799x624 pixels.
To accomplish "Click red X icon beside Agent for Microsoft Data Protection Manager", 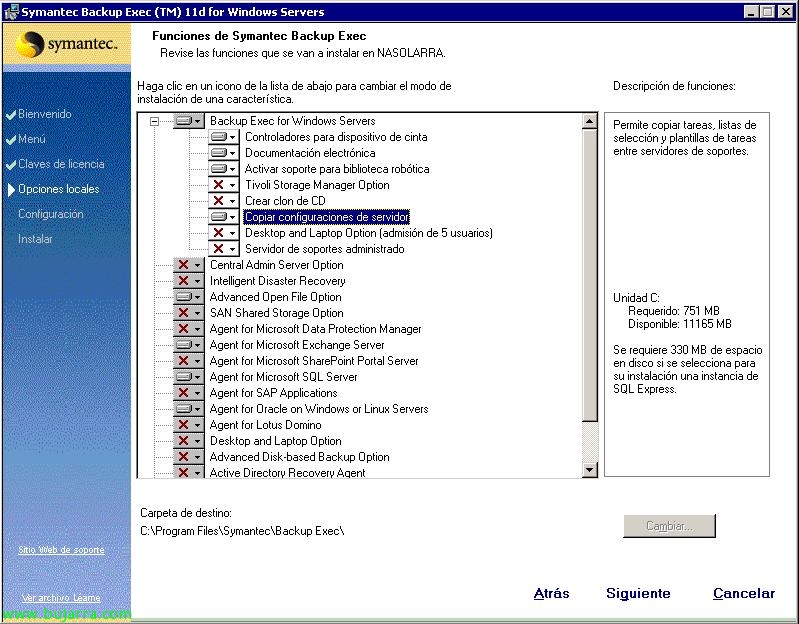I will click(189, 329).
